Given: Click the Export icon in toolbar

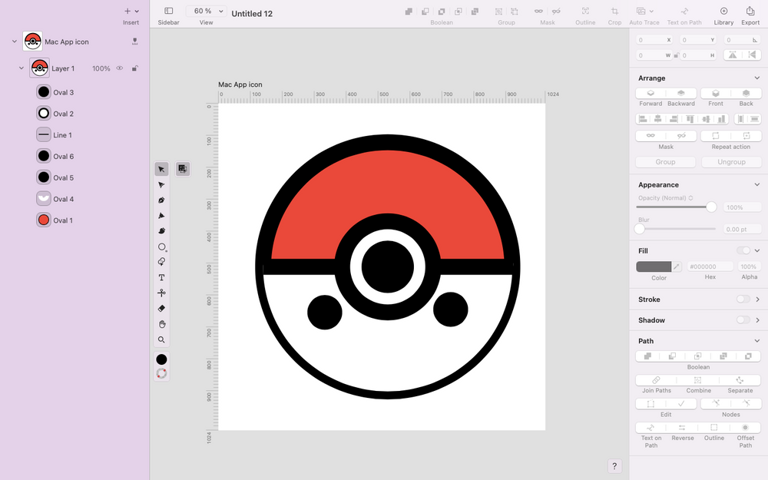Looking at the screenshot, I should pyautogui.click(x=750, y=11).
